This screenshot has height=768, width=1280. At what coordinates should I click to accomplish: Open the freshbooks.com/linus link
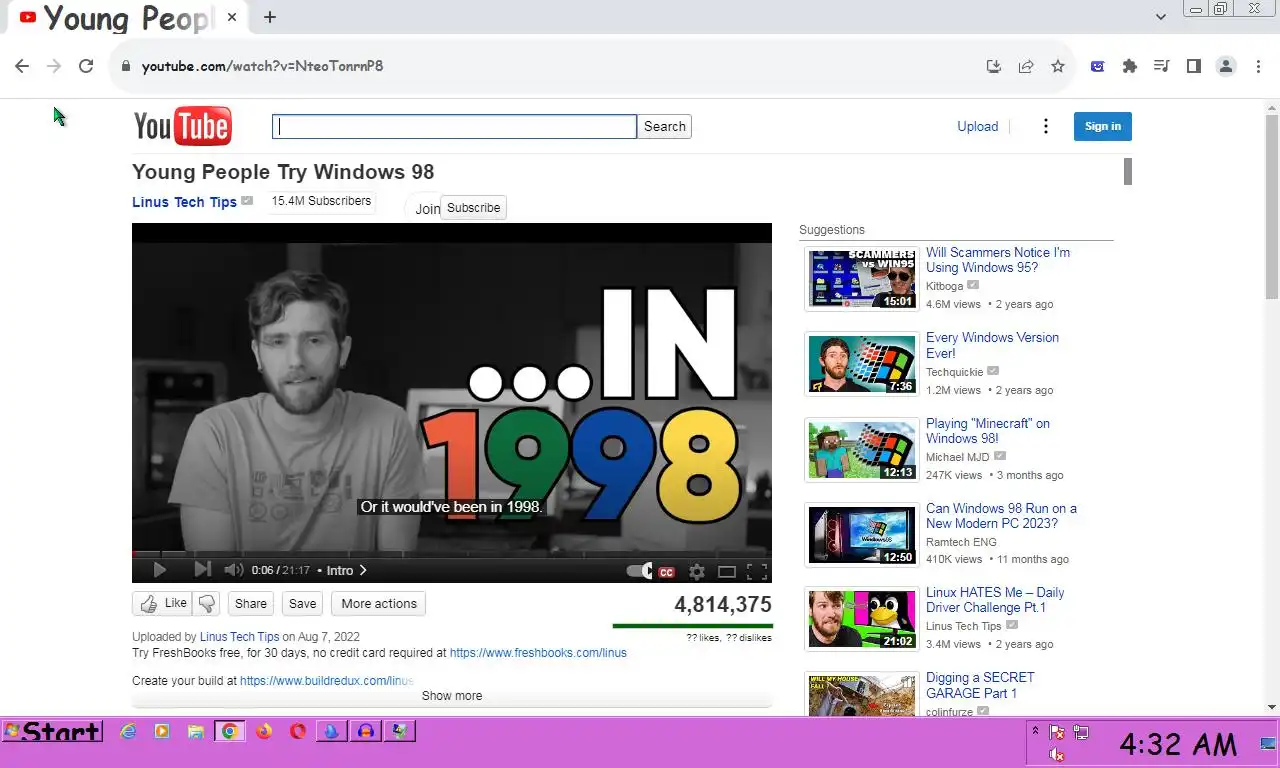(x=538, y=653)
